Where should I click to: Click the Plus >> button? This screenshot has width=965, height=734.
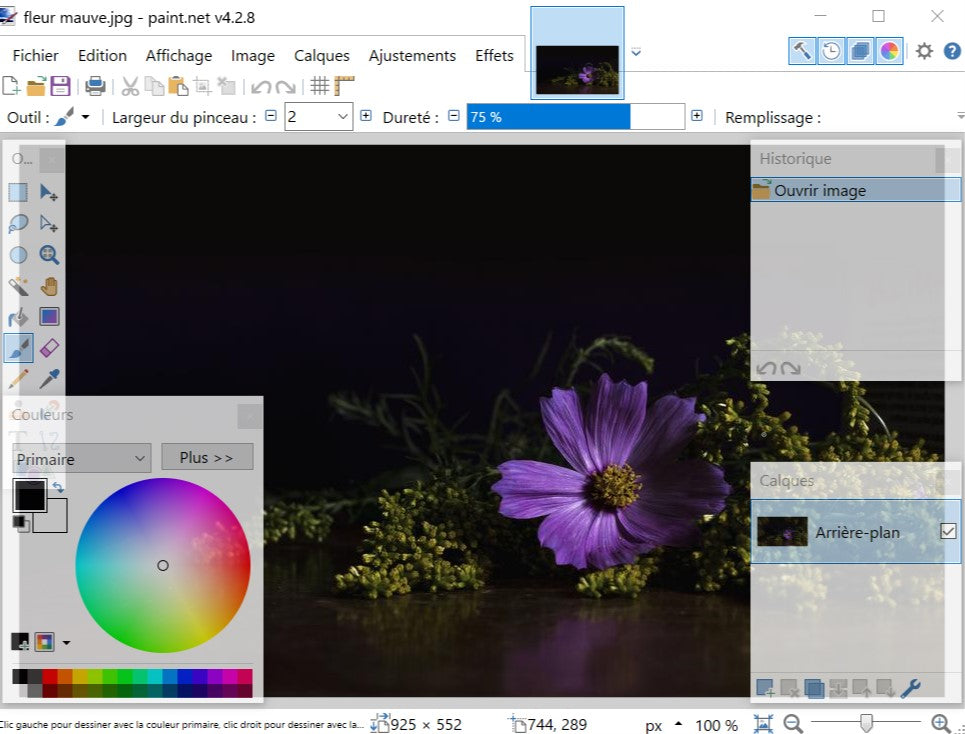pyautogui.click(x=207, y=457)
